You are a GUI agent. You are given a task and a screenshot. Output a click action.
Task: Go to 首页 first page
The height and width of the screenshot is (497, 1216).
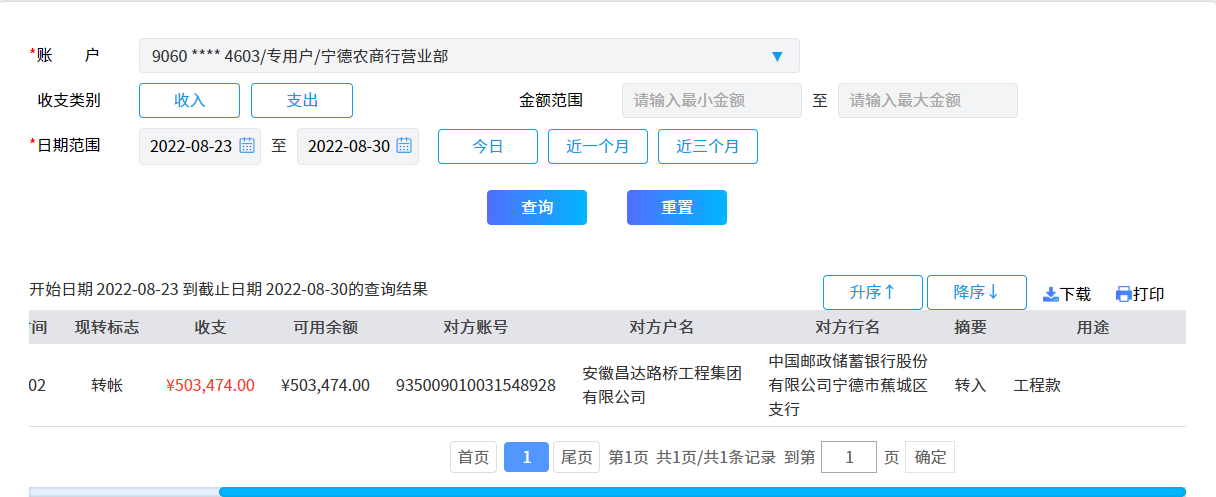tap(473, 457)
